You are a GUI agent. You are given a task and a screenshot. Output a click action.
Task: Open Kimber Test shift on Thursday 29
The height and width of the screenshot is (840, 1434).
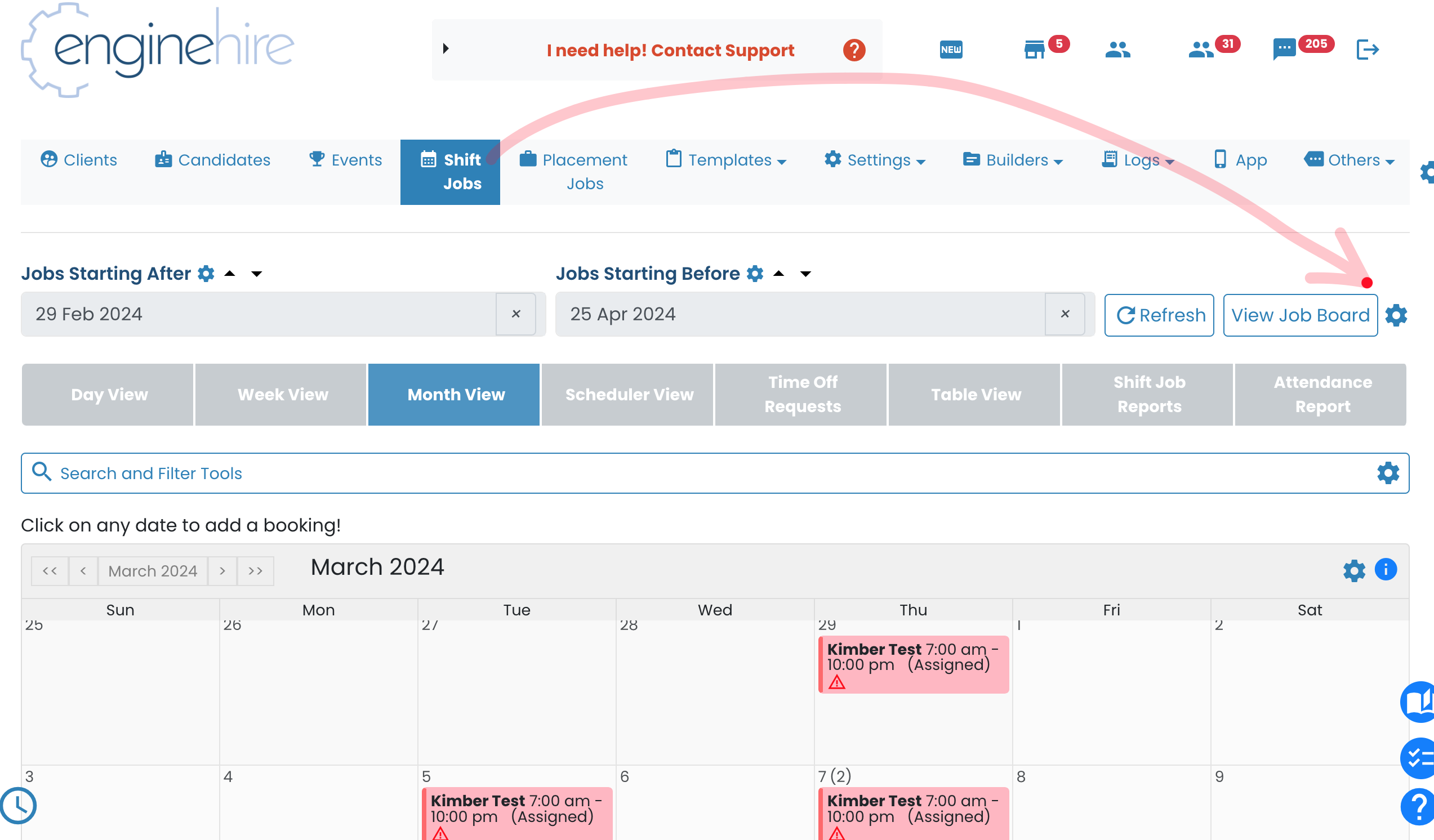point(914,664)
